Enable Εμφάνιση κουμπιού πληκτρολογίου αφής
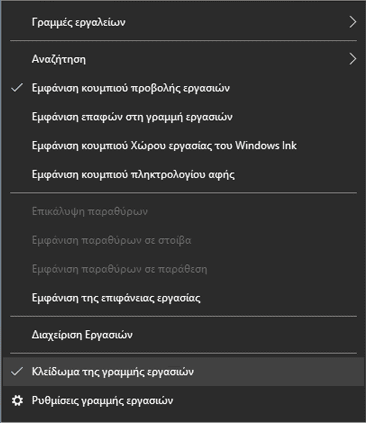 183,174
